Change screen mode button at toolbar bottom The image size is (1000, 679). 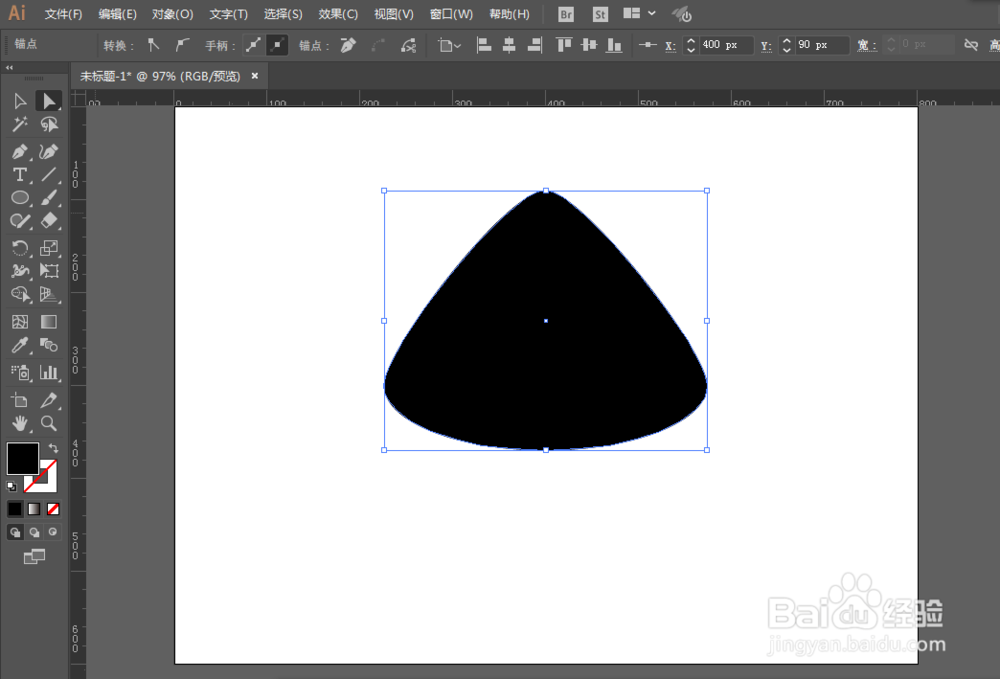[34, 557]
